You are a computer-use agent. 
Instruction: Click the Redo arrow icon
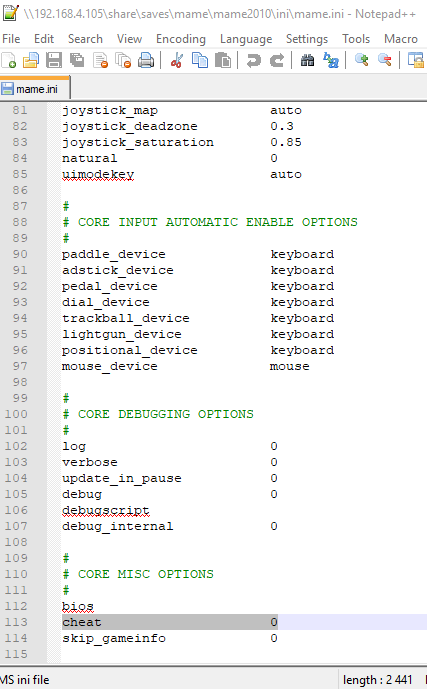277,60
